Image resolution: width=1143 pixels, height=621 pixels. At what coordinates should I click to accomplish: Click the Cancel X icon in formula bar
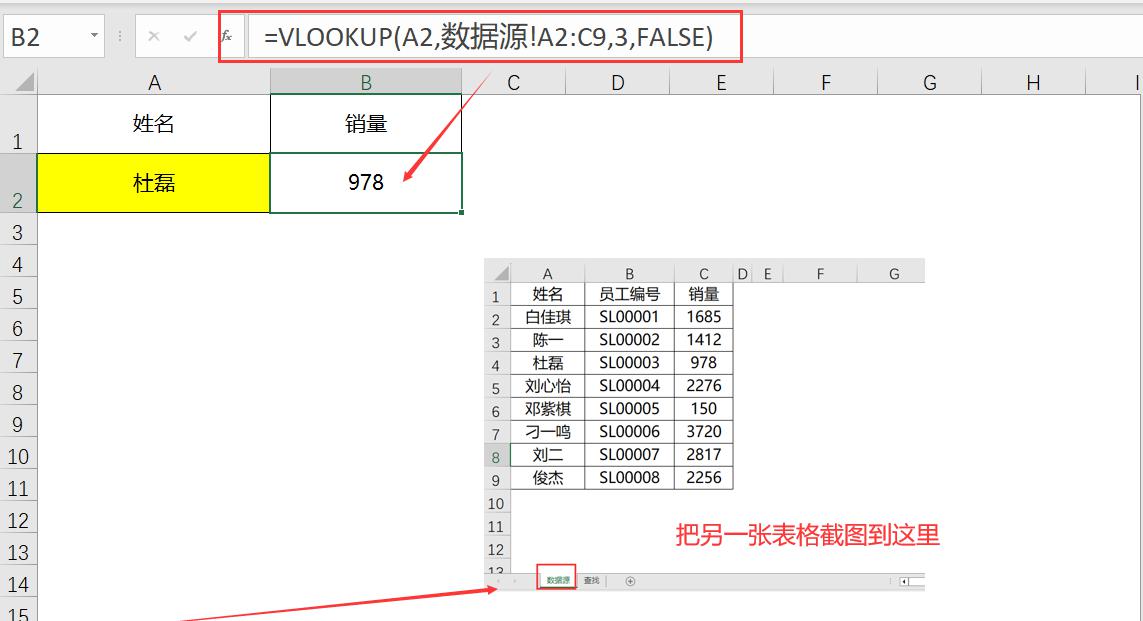(x=154, y=36)
